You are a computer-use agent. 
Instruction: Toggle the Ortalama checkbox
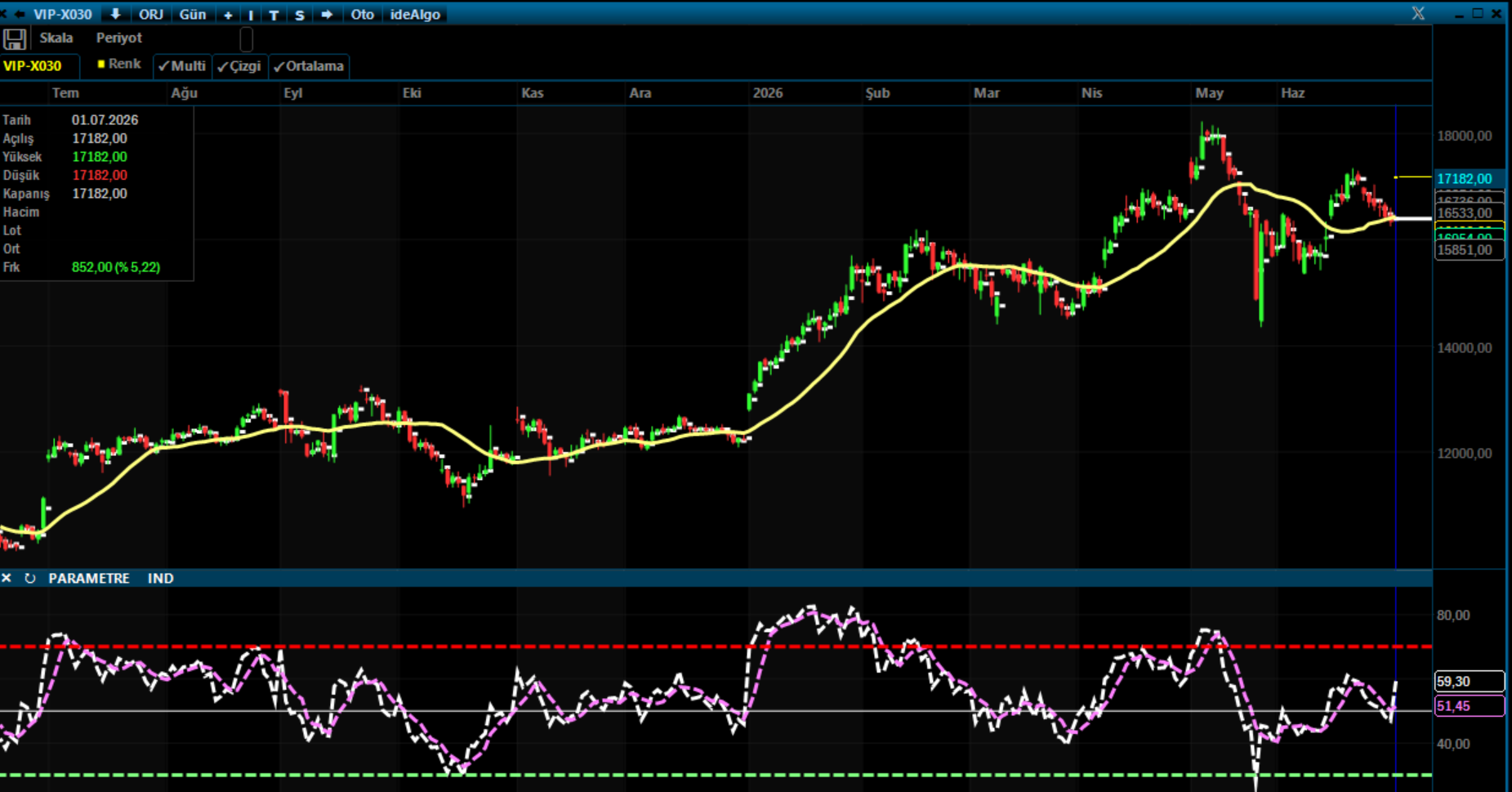pos(309,66)
